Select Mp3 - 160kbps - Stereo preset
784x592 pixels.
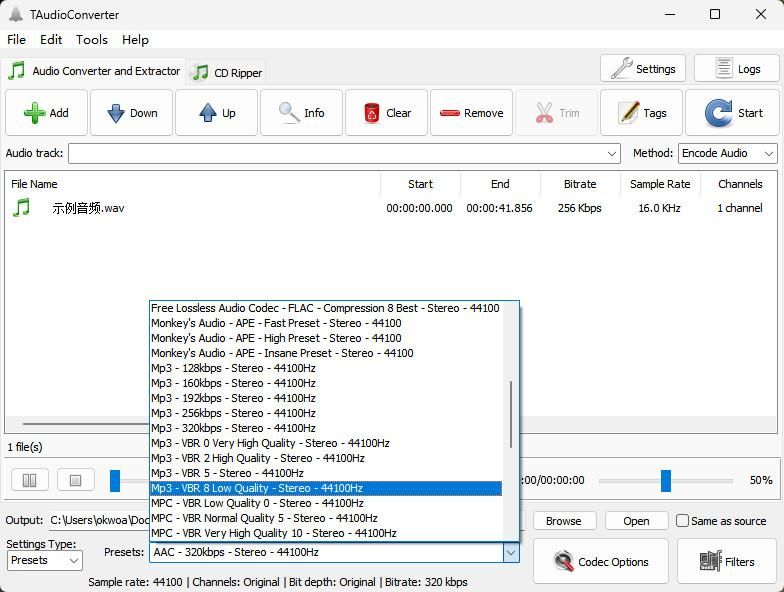(326, 383)
